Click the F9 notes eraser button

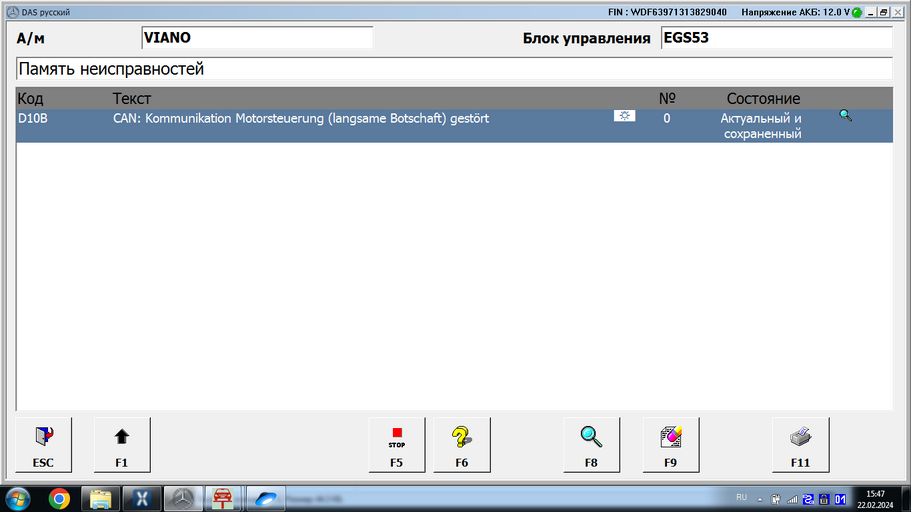click(671, 445)
